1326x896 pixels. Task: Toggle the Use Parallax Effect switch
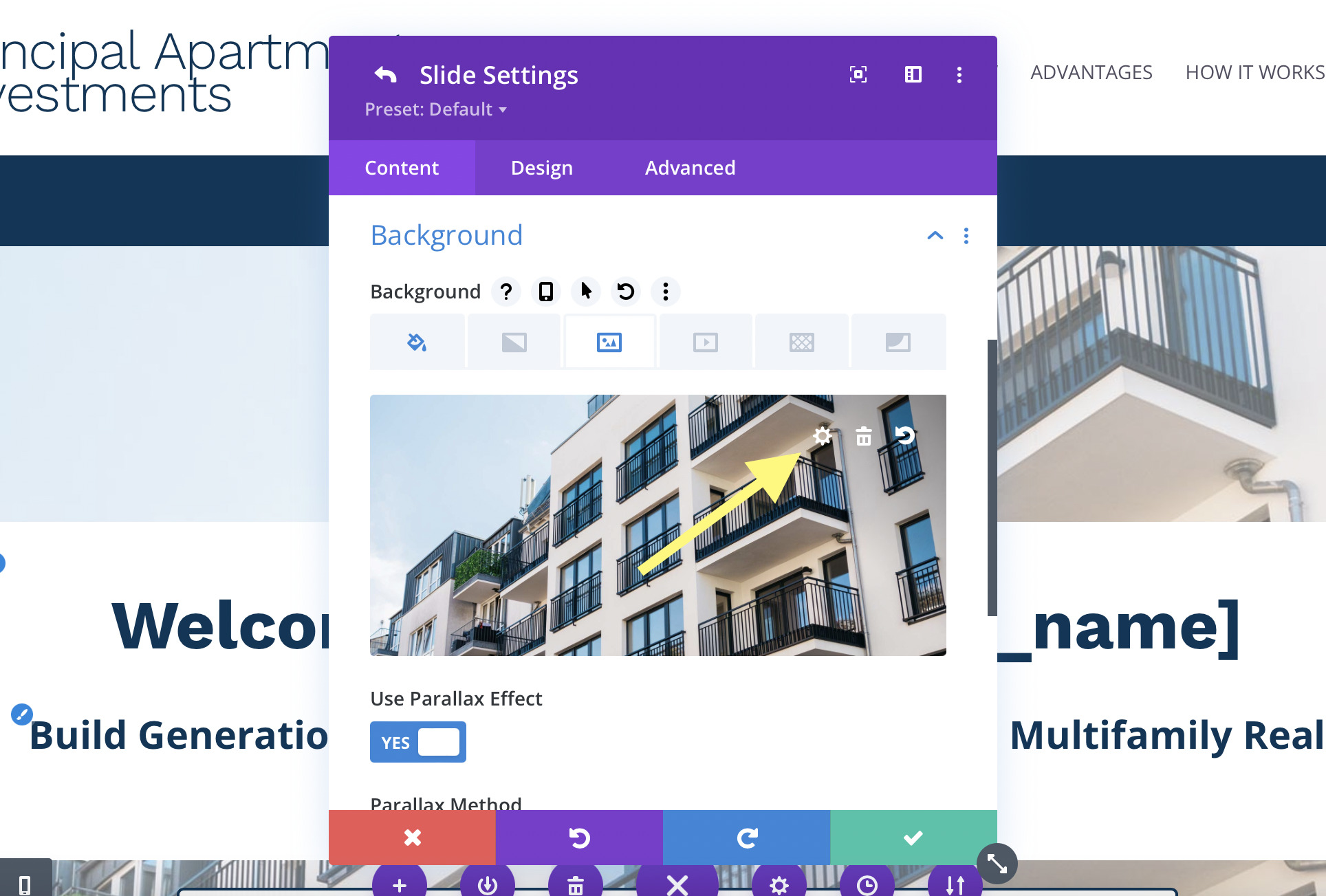pos(418,742)
